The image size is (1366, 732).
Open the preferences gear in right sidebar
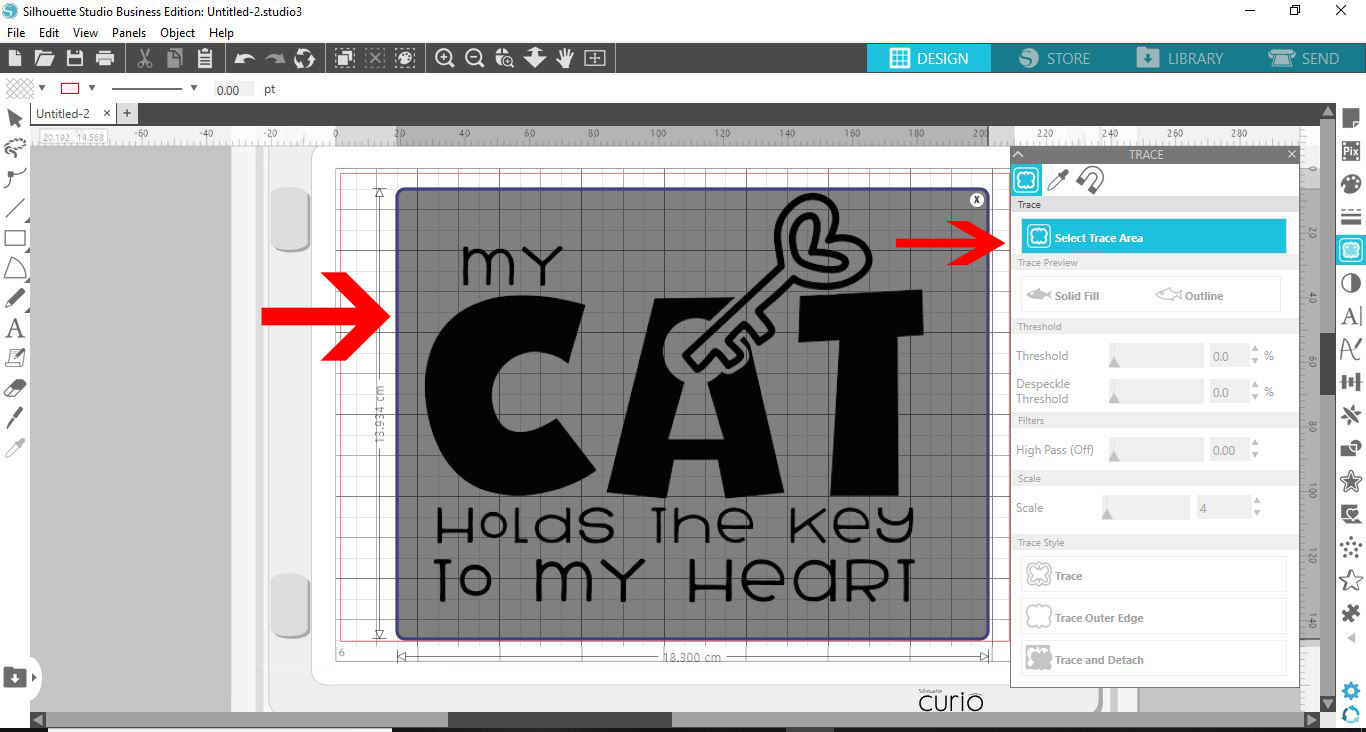pyautogui.click(x=1351, y=691)
